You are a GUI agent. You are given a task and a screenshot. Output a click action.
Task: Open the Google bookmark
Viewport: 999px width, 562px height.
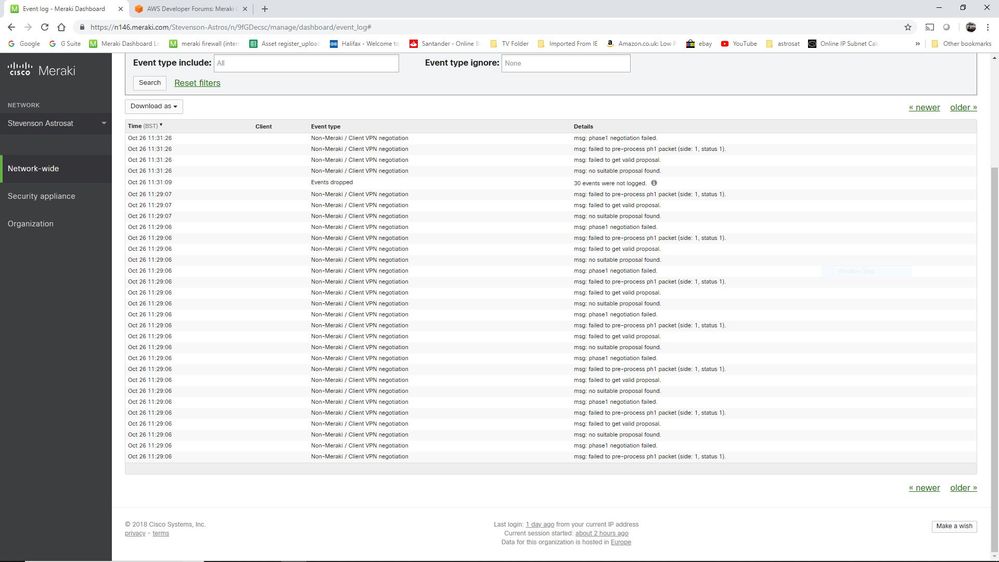(x=24, y=44)
